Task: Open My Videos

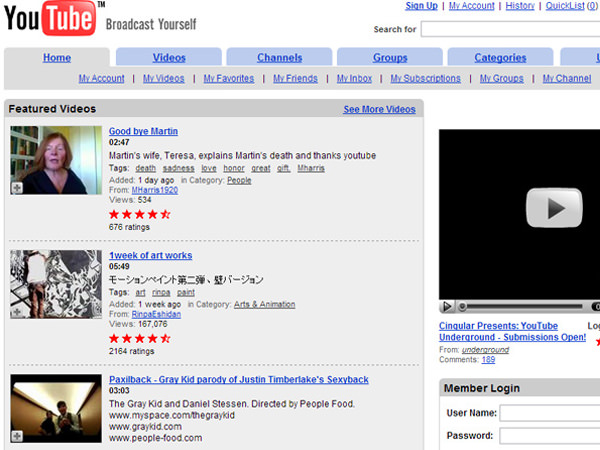Action: point(164,78)
